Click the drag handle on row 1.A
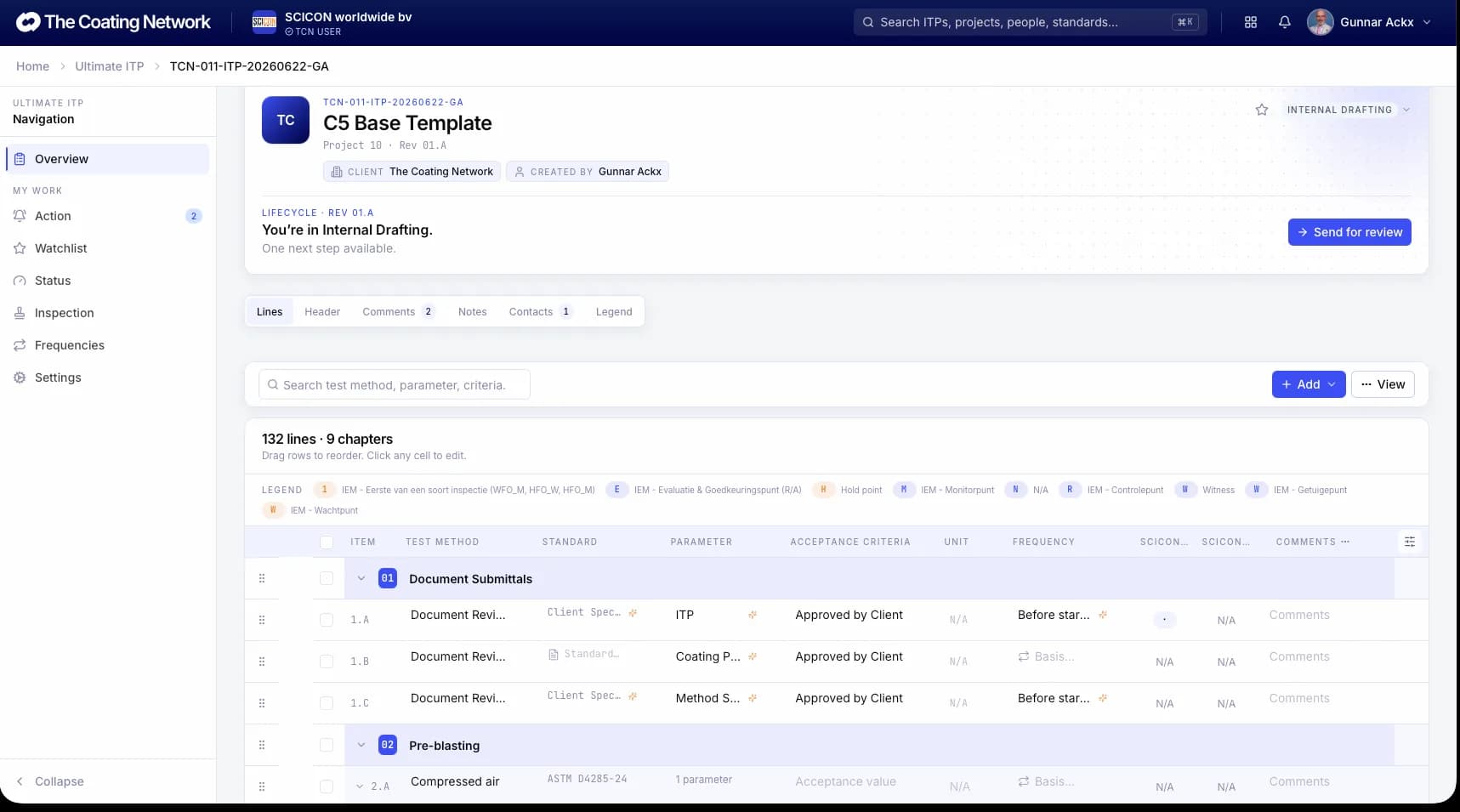1460x812 pixels. coord(261,620)
